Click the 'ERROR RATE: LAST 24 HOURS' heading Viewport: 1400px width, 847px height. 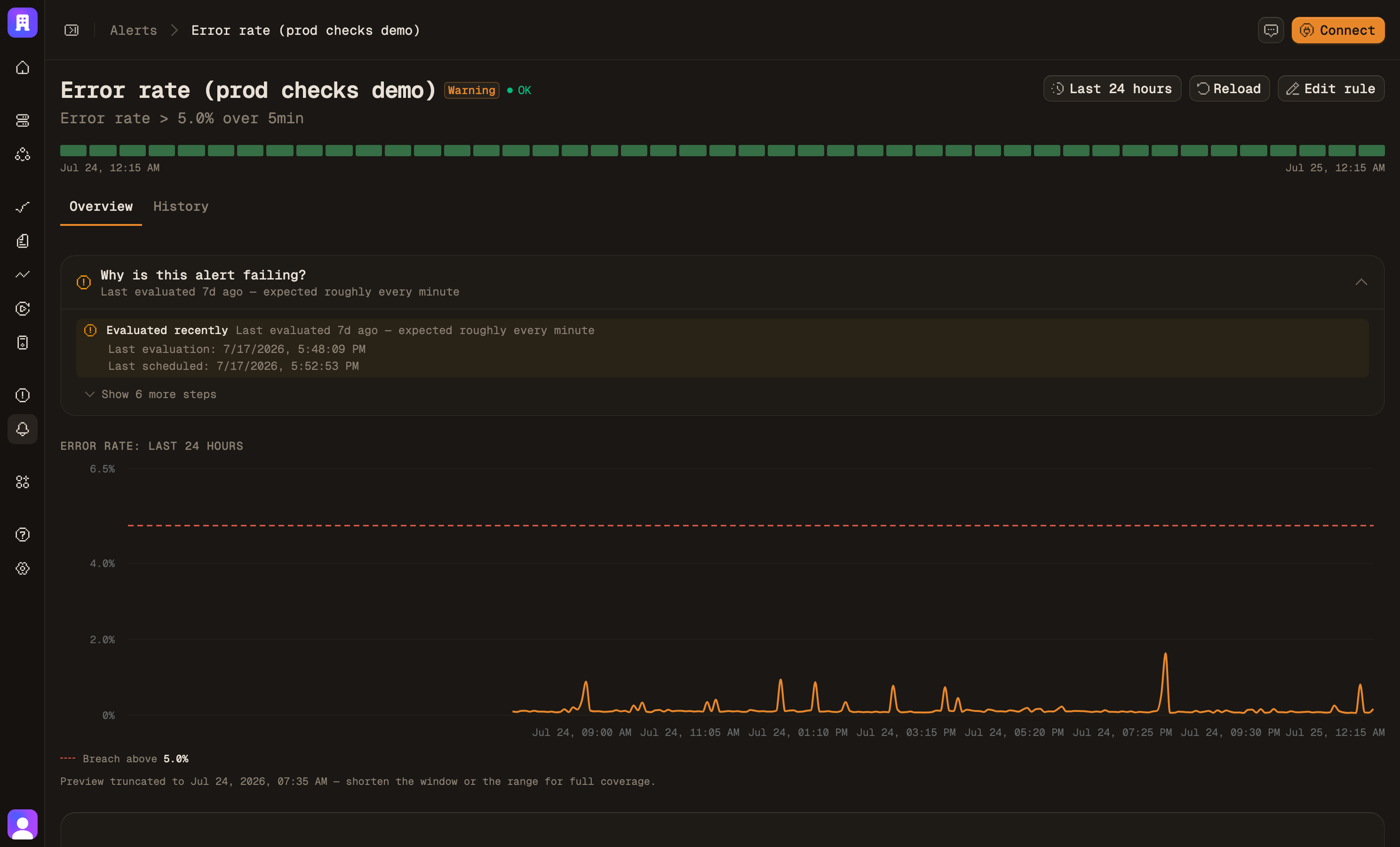pyautogui.click(x=151, y=446)
